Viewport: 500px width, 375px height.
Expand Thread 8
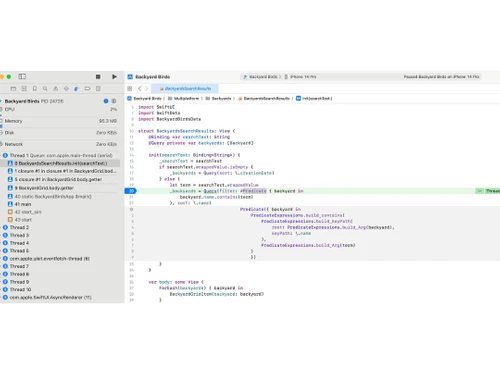pos(1,274)
